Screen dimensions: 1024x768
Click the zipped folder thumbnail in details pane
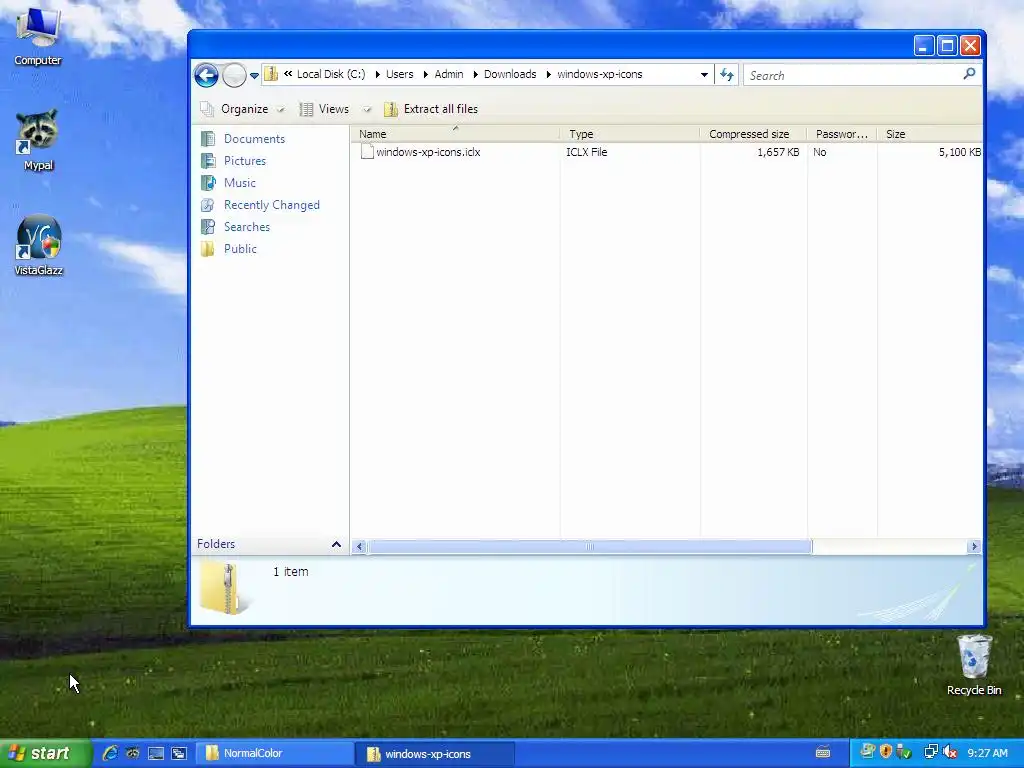coord(224,588)
